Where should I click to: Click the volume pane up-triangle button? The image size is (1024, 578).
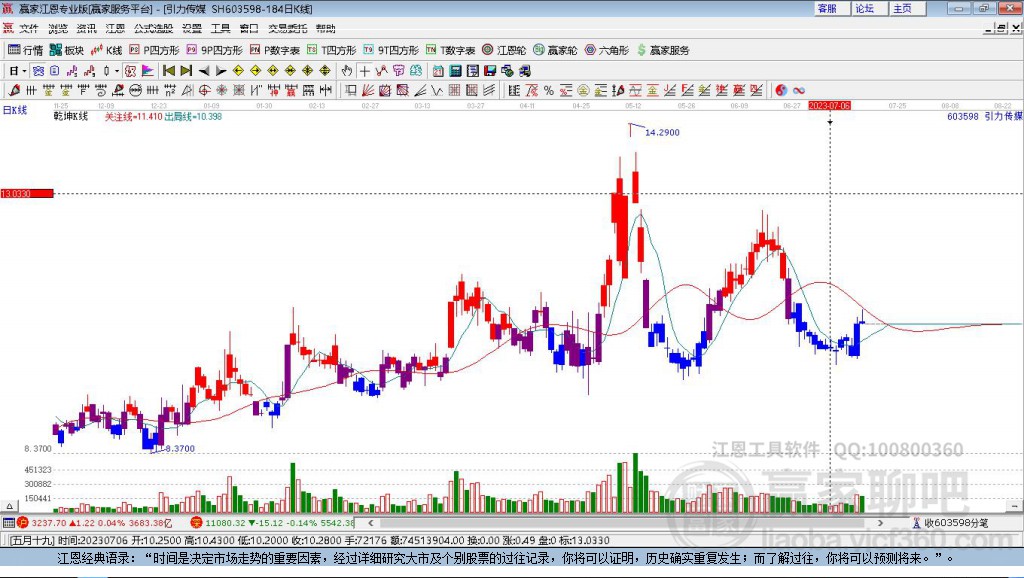(9, 506)
